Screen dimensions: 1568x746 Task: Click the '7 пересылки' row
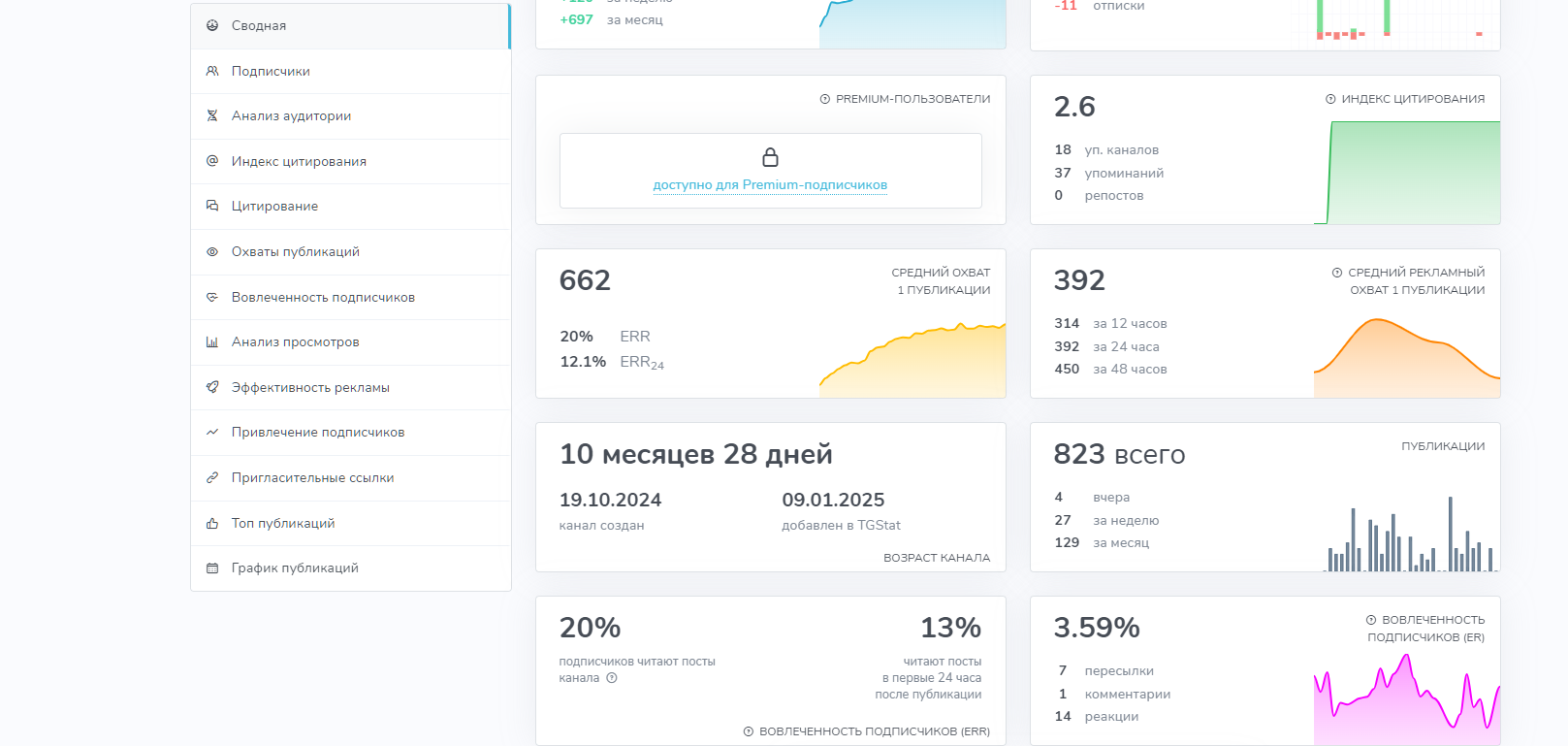click(x=1104, y=671)
